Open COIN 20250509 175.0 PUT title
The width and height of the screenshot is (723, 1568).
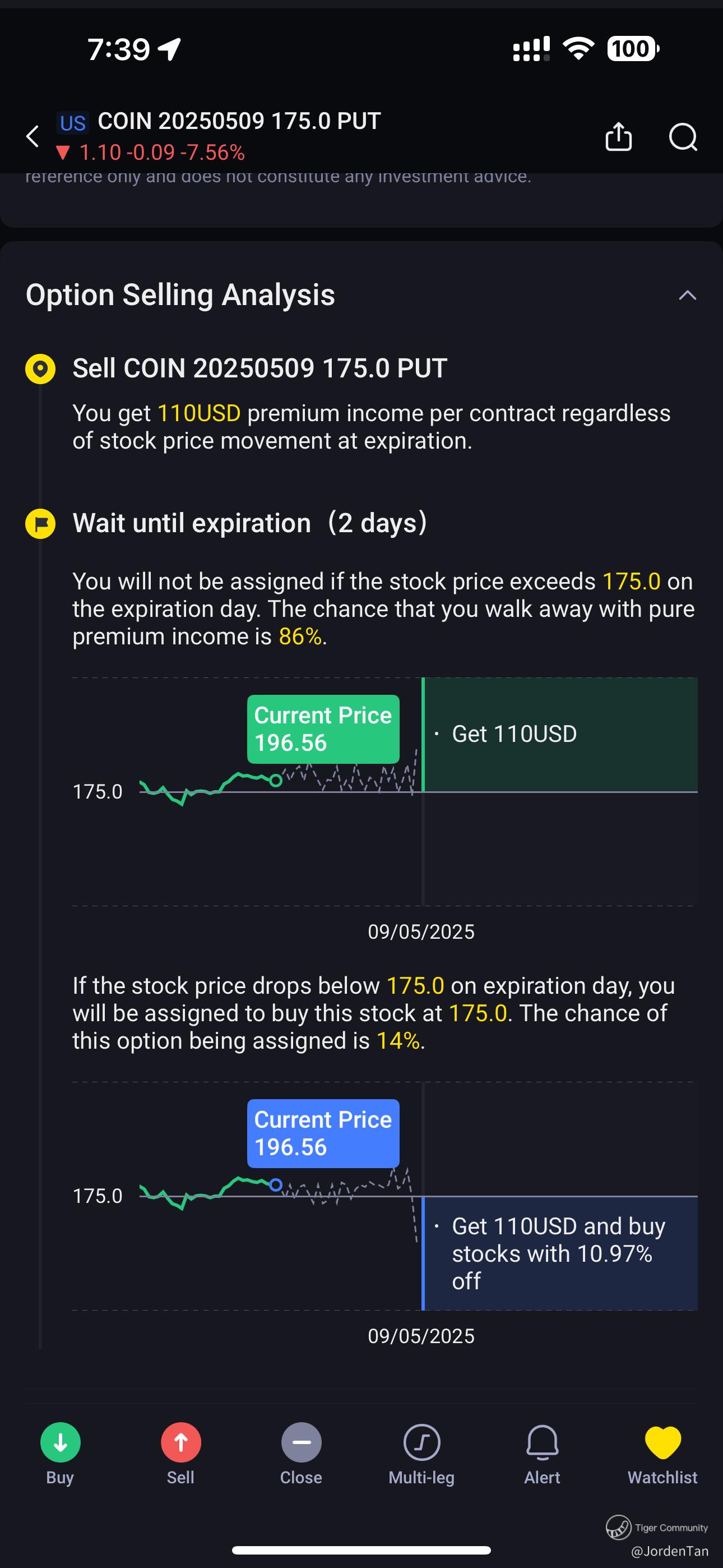[239, 121]
